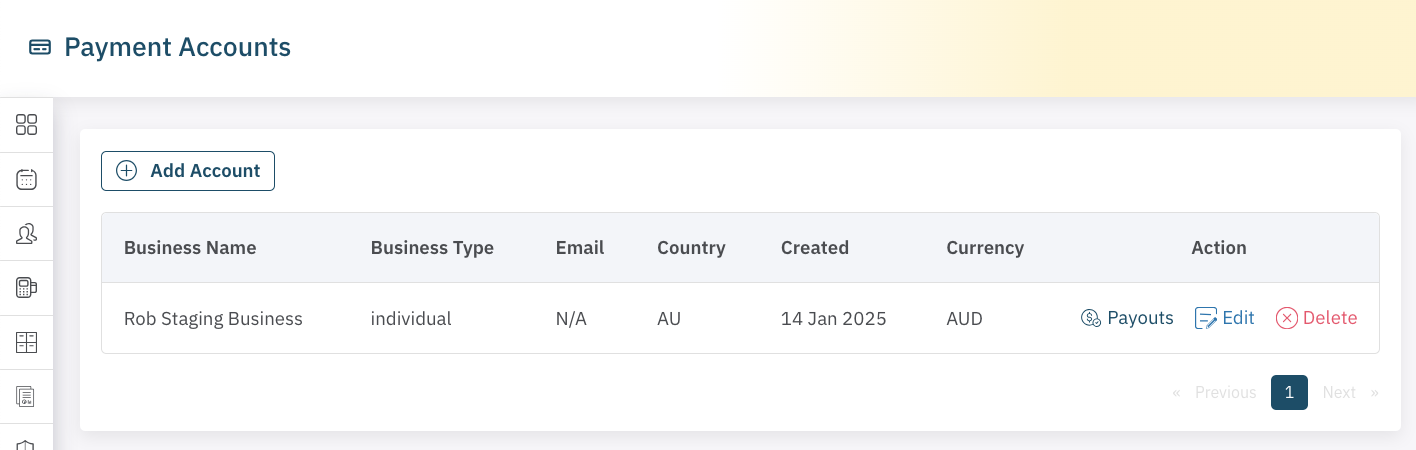Click the Add Account button label
The width and height of the screenshot is (1416, 450).
tap(205, 171)
